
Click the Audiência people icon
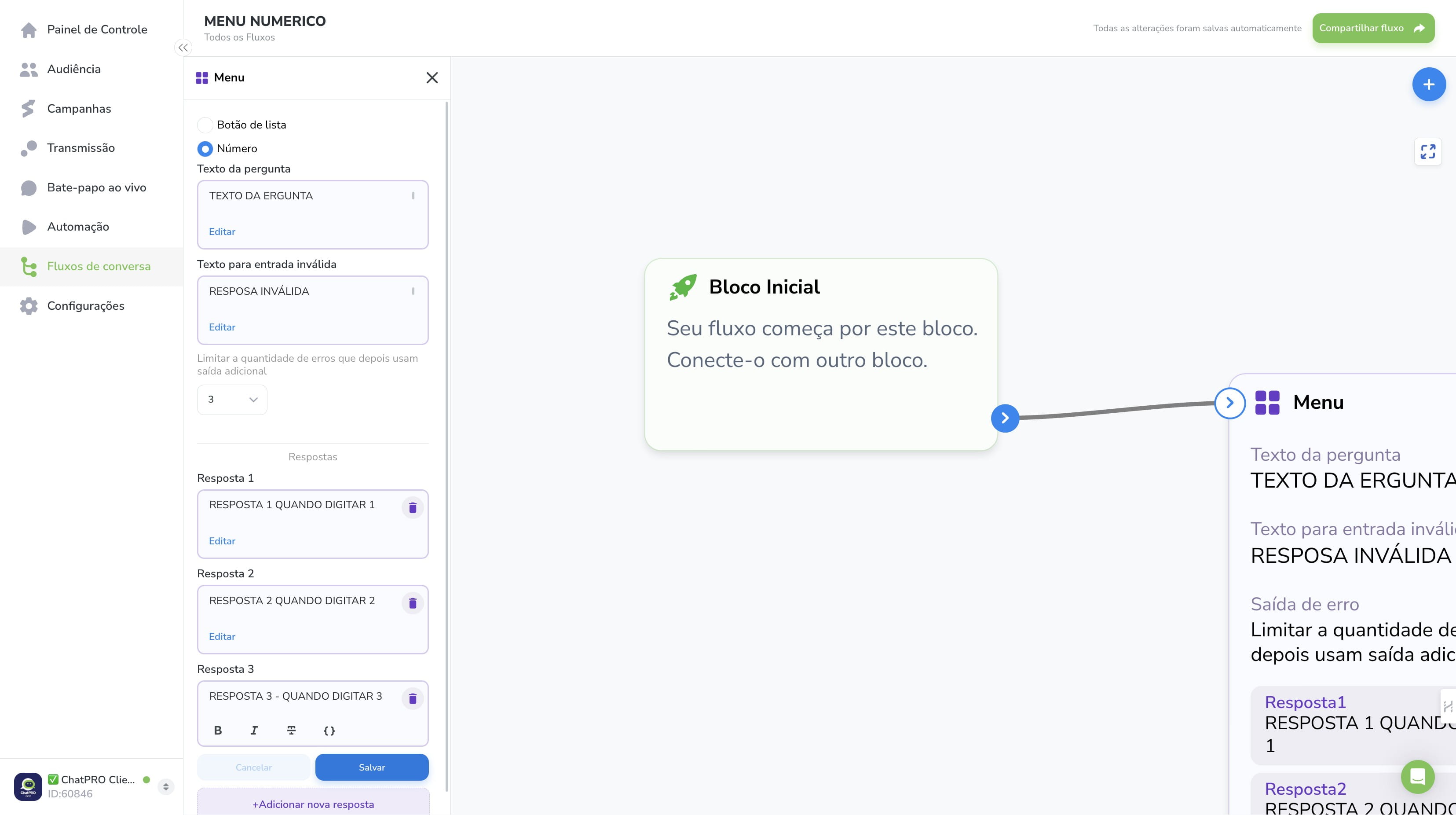(x=29, y=69)
